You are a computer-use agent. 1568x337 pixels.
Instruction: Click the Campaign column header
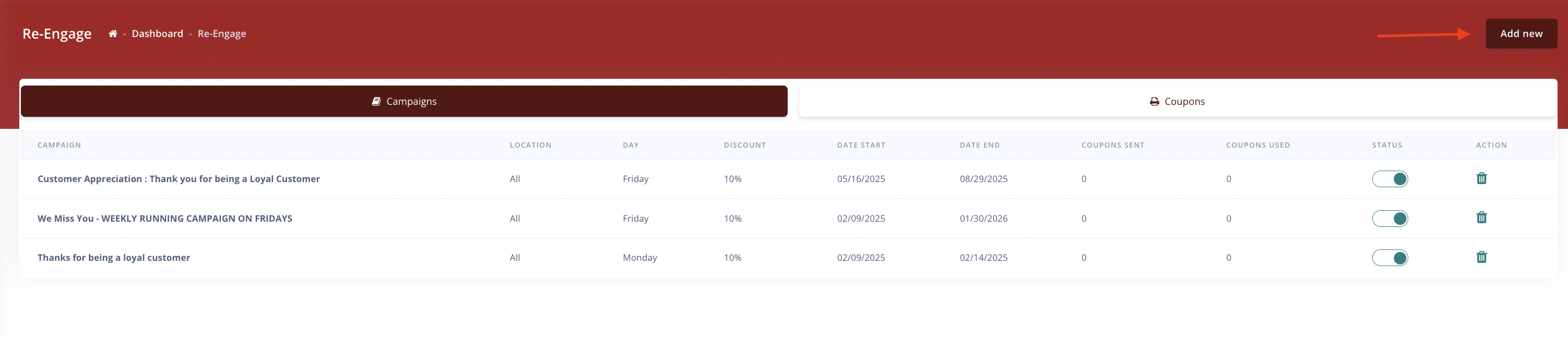point(59,146)
